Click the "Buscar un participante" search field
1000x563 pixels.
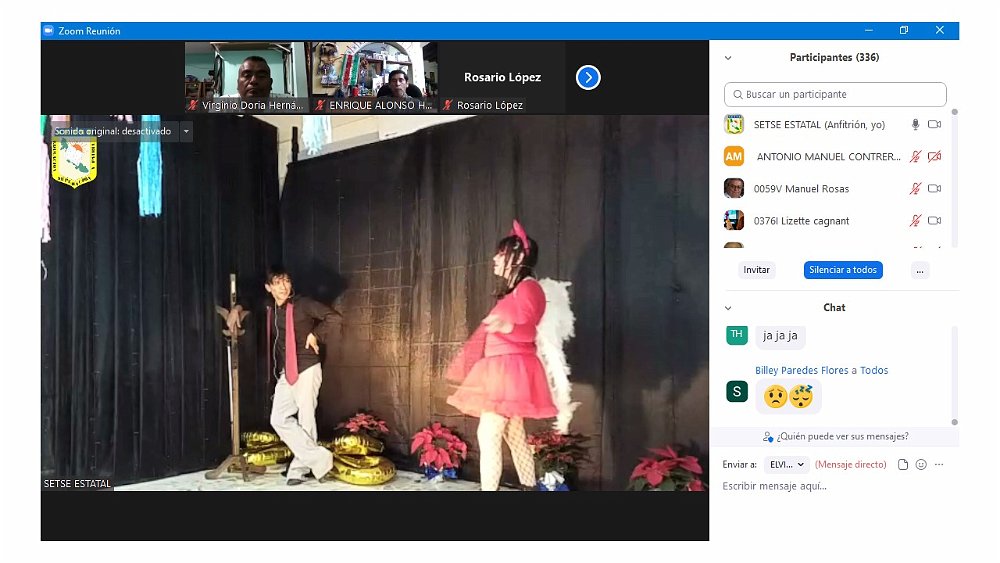835,95
